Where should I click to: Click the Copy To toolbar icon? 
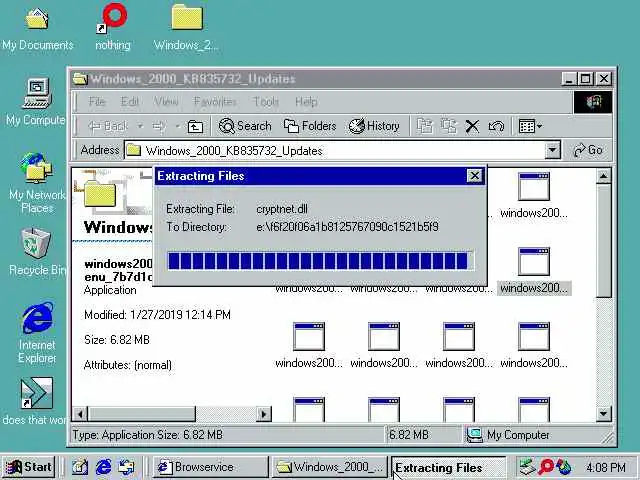(449, 126)
